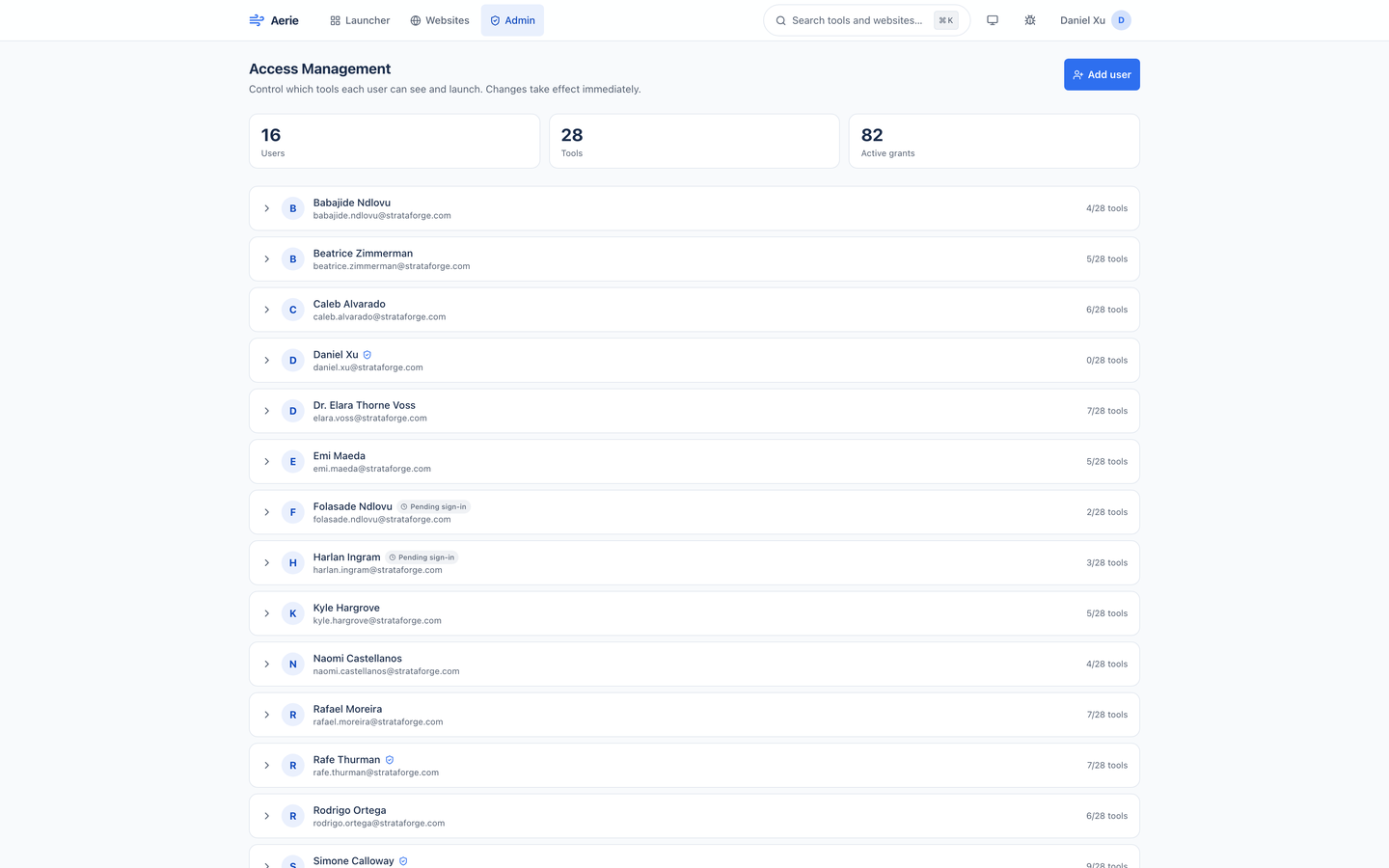Viewport: 1389px width, 868px height.
Task: Click Rodrigo Ortega's R avatar
Action: coord(293,816)
